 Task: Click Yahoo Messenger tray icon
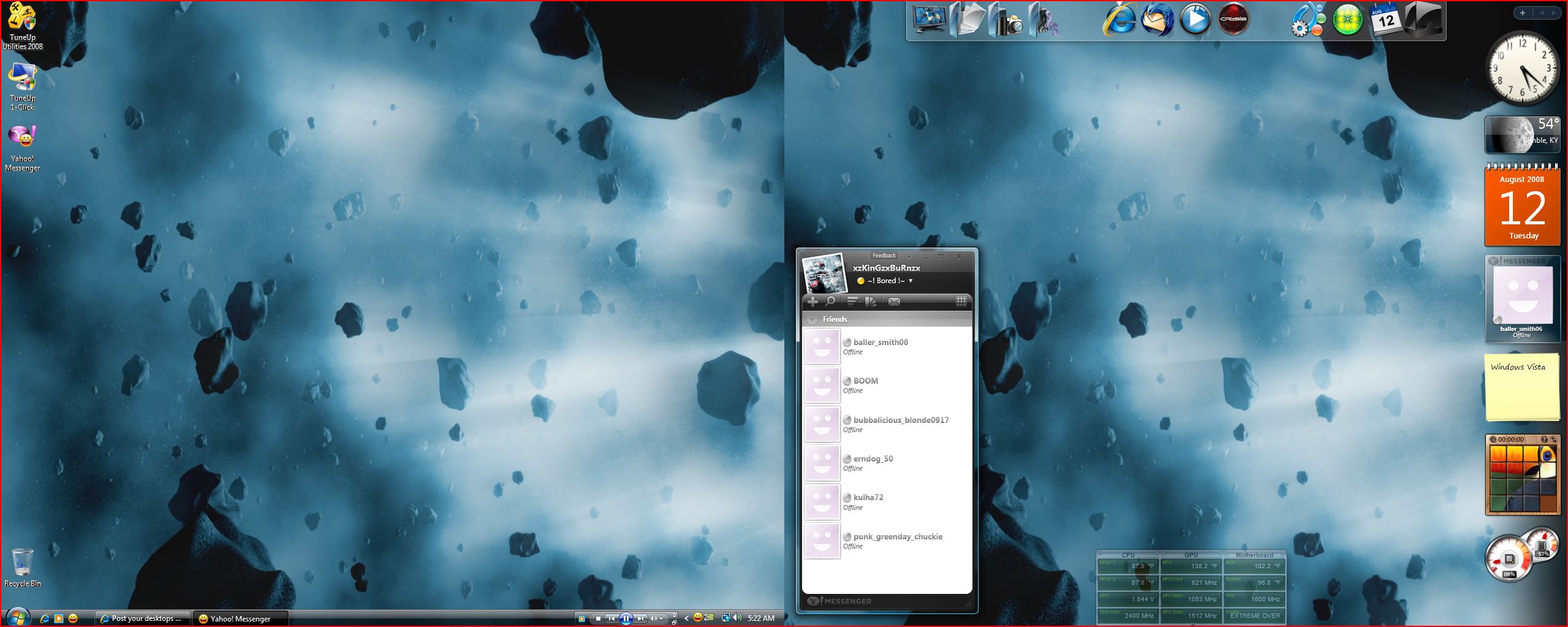coord(697,618)
